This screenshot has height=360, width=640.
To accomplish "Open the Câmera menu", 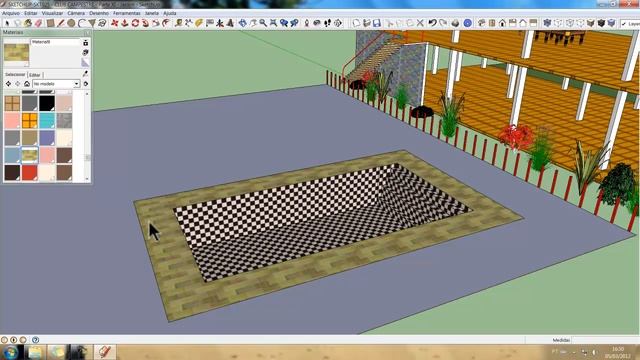I will (76, 13).
